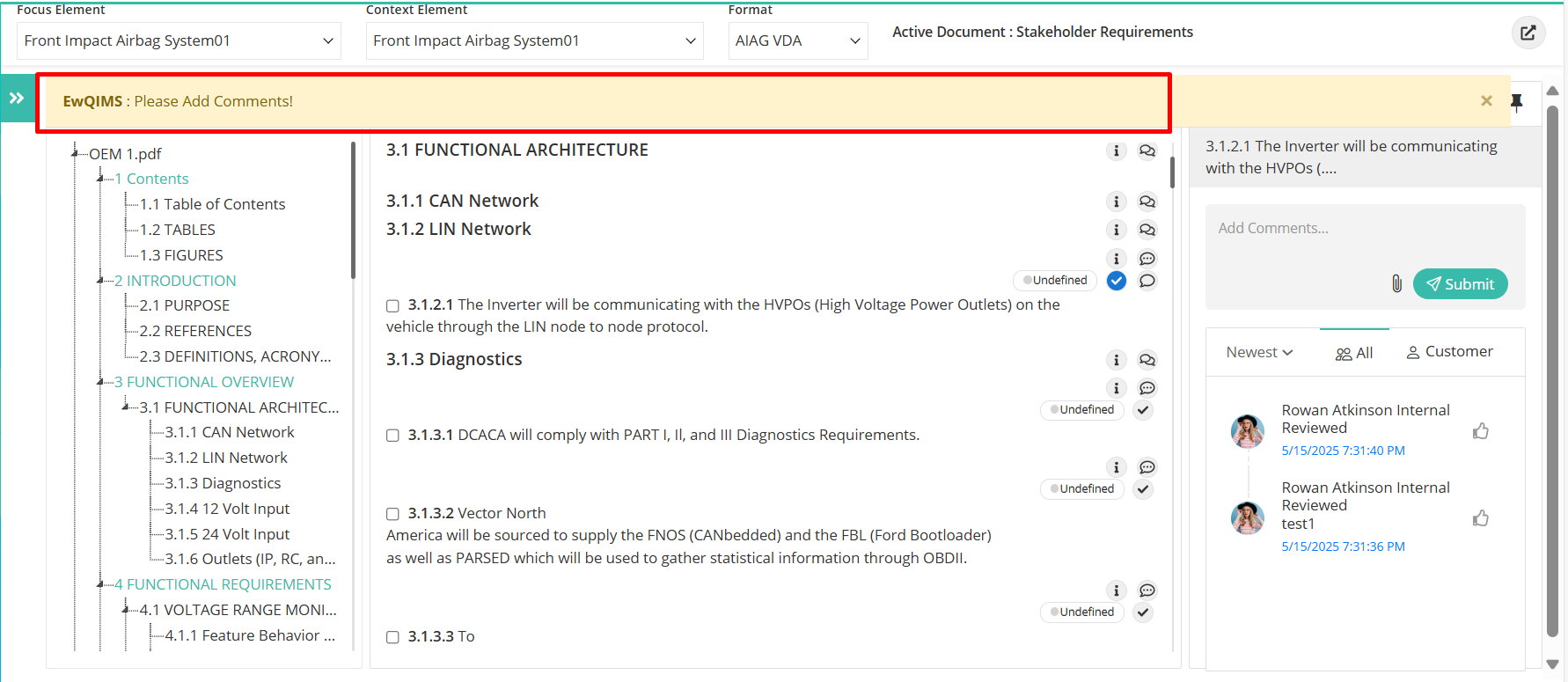This screenshot has height=682, width=1568.
Task: Open comment bubble above requirement 3.1.2.1
Action: coord(1147,259)
